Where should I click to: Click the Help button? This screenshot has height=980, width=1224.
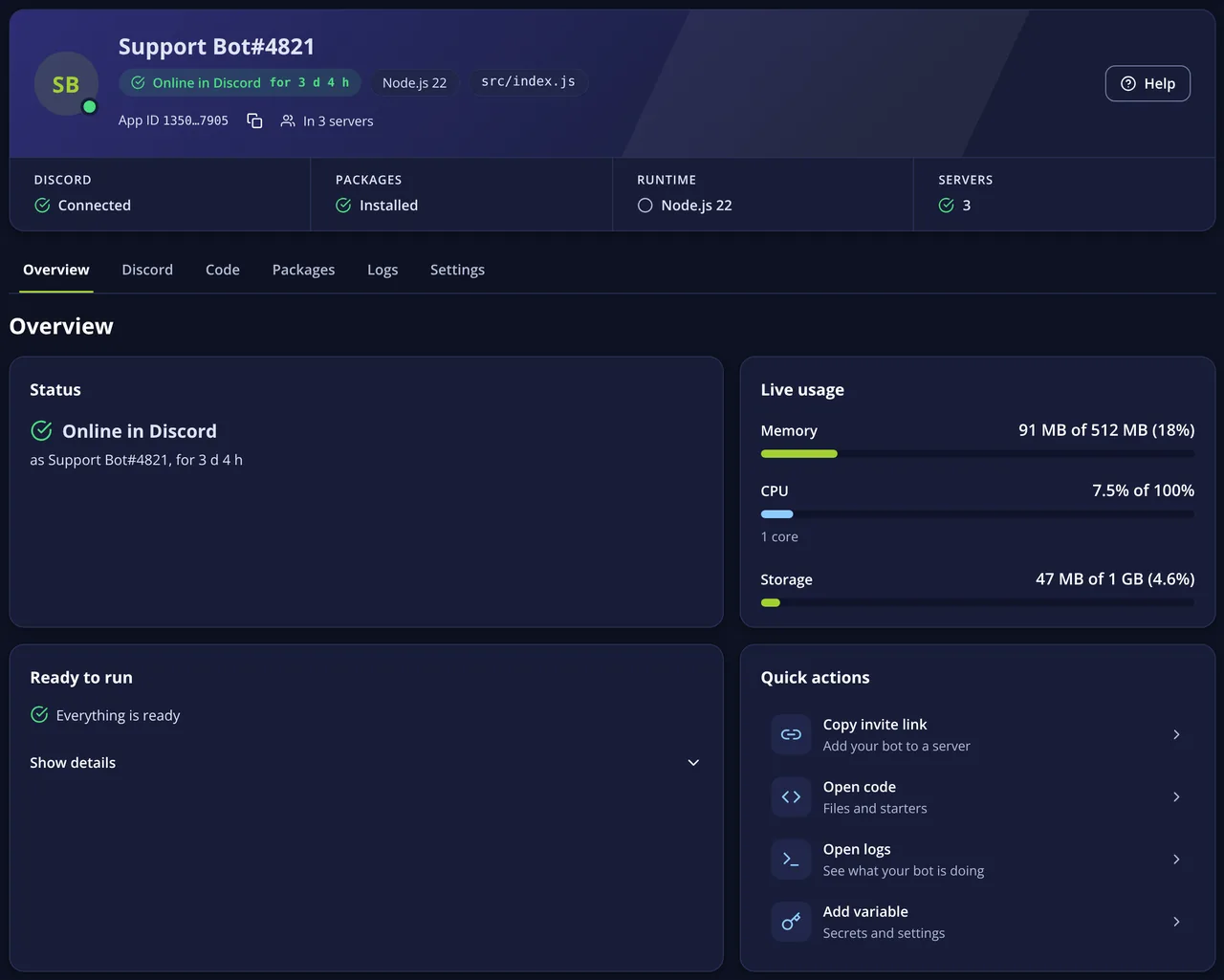click(x=1147, y=83)
